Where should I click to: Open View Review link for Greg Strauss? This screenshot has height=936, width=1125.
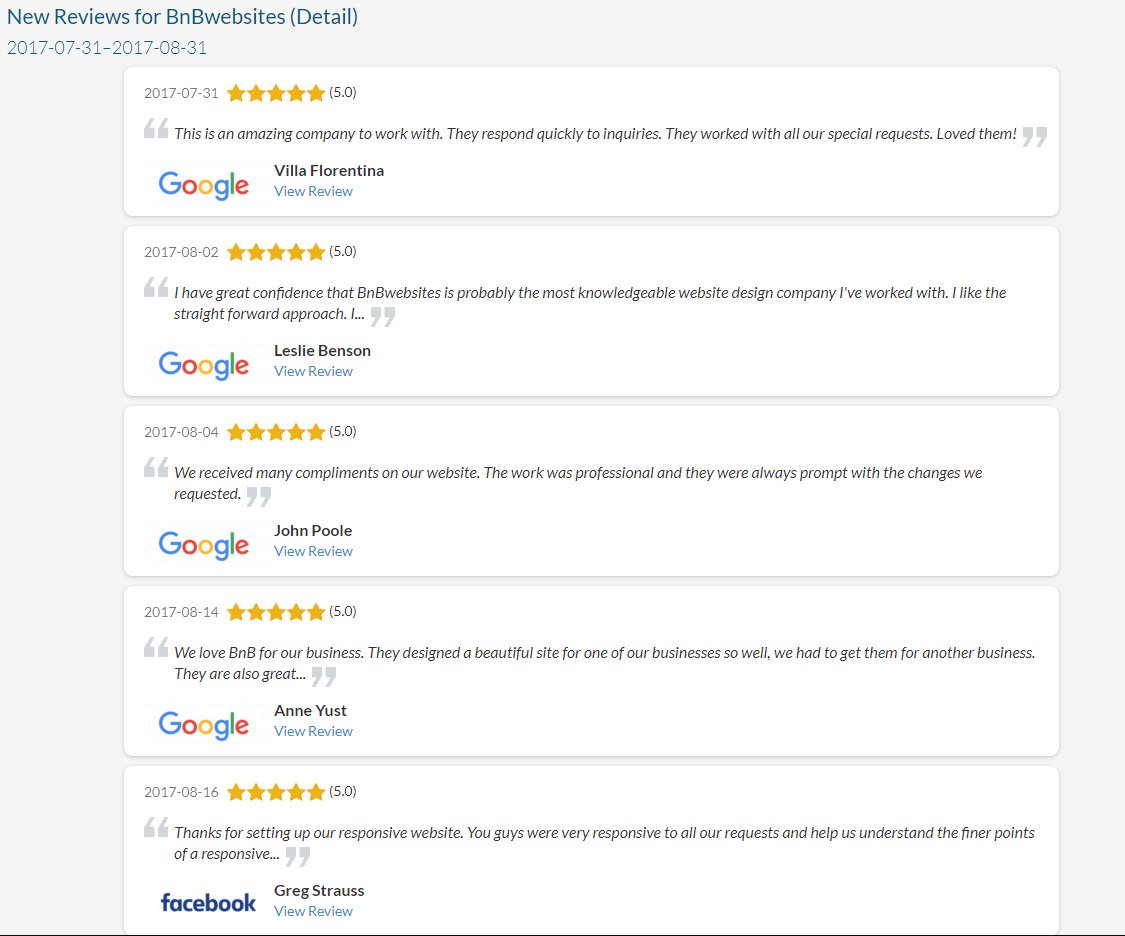point(313,911)
